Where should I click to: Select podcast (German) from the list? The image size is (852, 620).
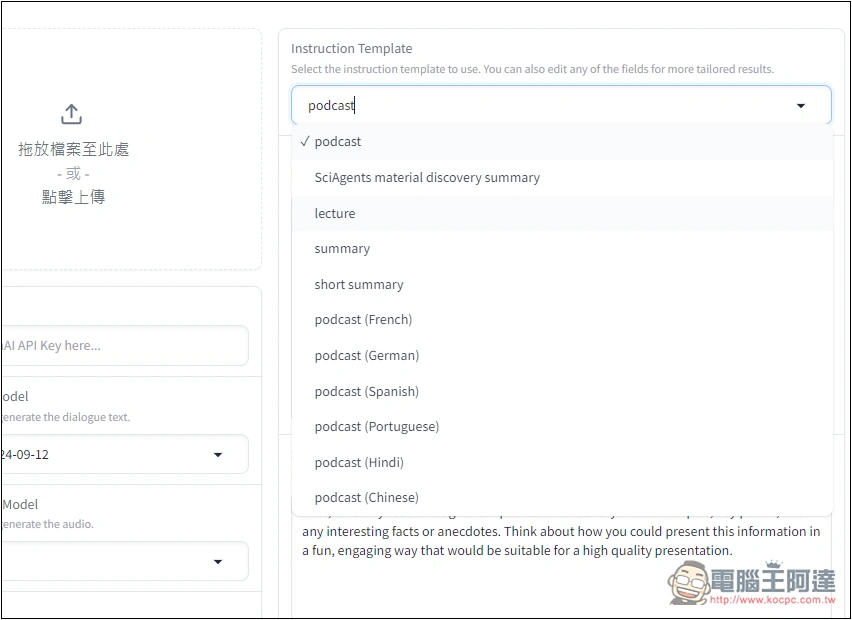click(562, 356)
